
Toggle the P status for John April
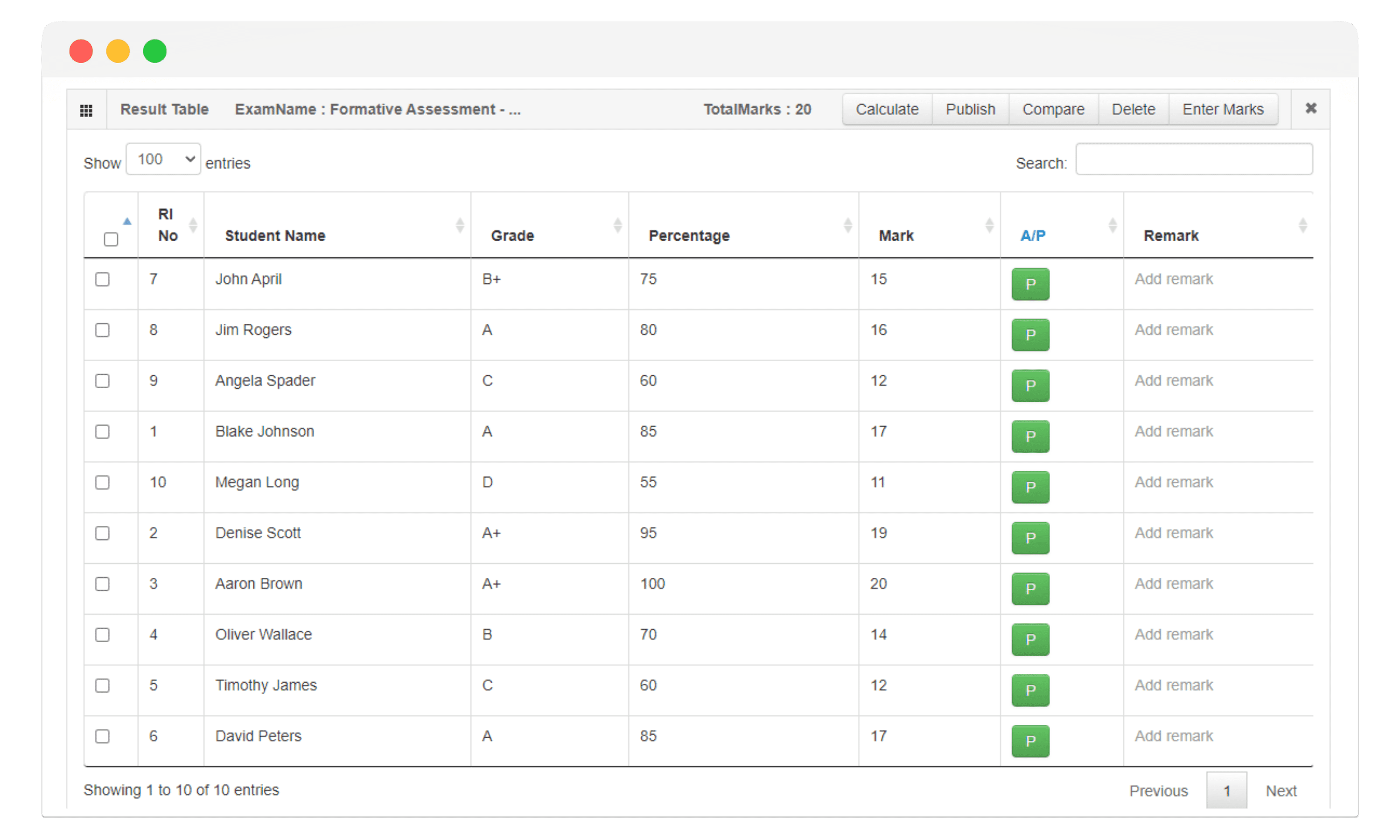point(1030,284)
